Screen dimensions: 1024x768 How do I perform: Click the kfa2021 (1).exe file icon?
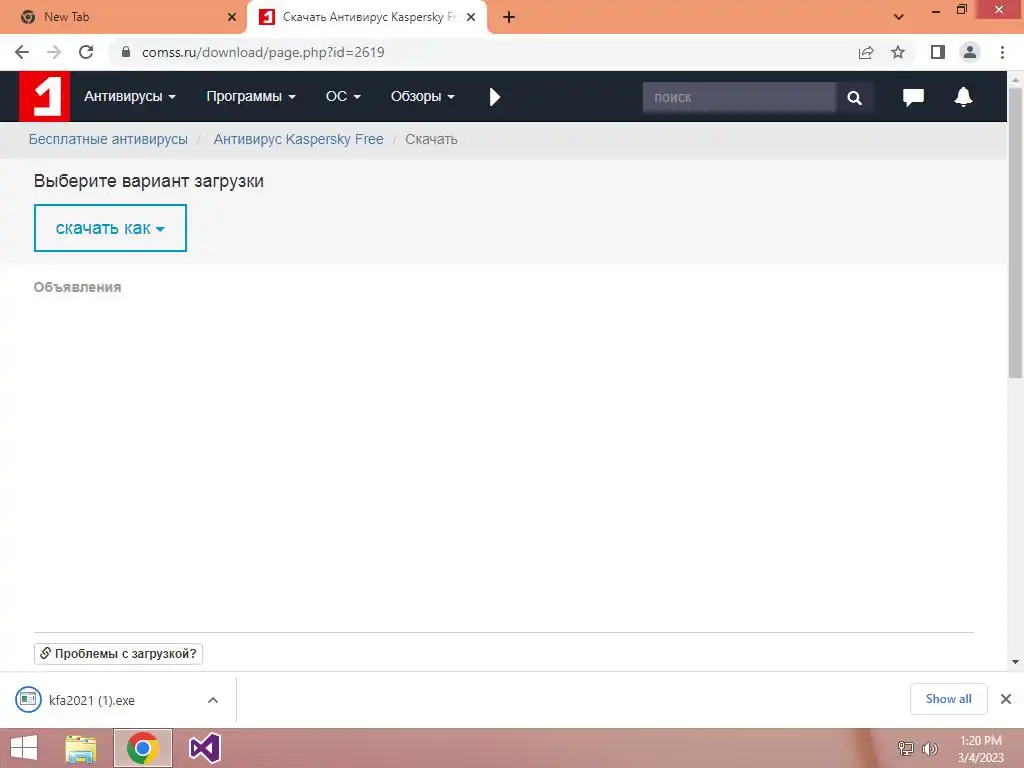coord(28,699)
